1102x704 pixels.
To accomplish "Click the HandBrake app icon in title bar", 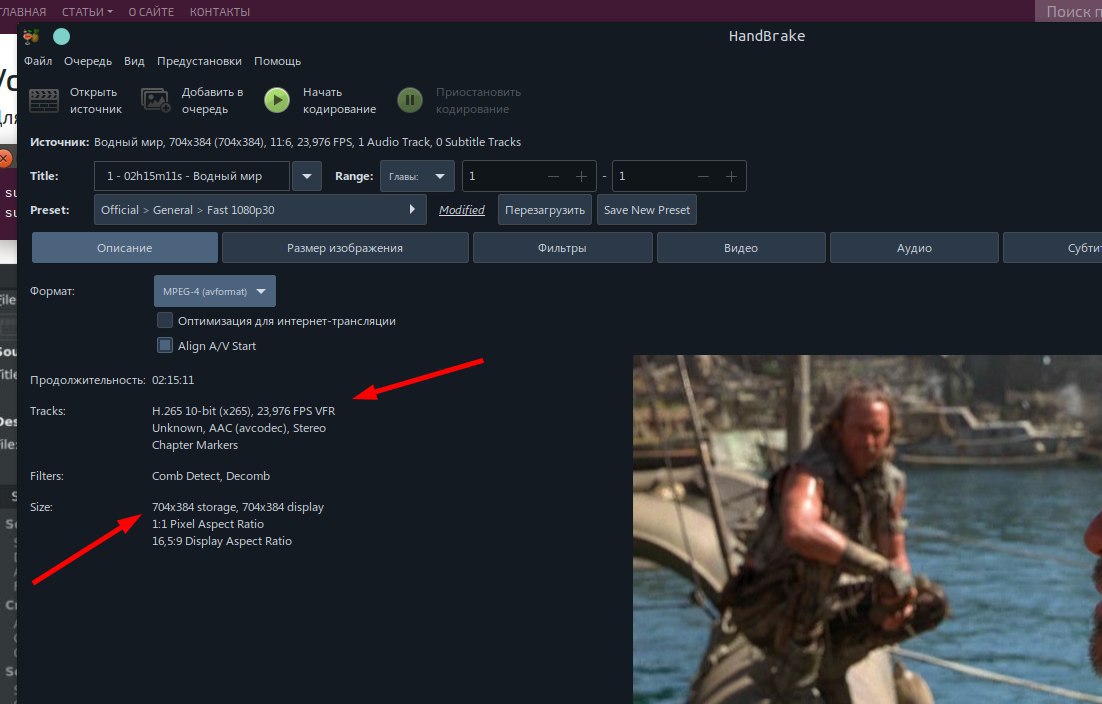I will tap(31, 37).
